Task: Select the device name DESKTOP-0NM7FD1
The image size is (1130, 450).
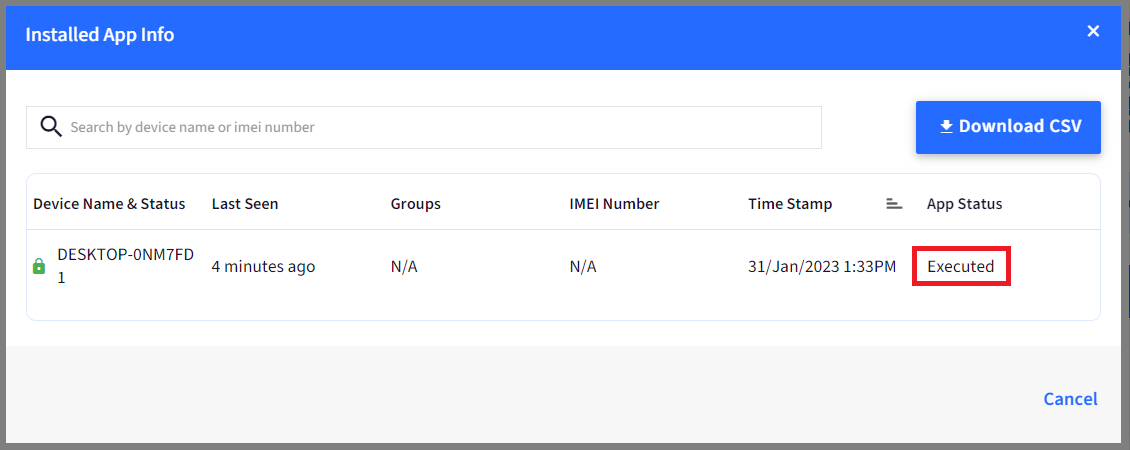Action: (x=125, y=266)
